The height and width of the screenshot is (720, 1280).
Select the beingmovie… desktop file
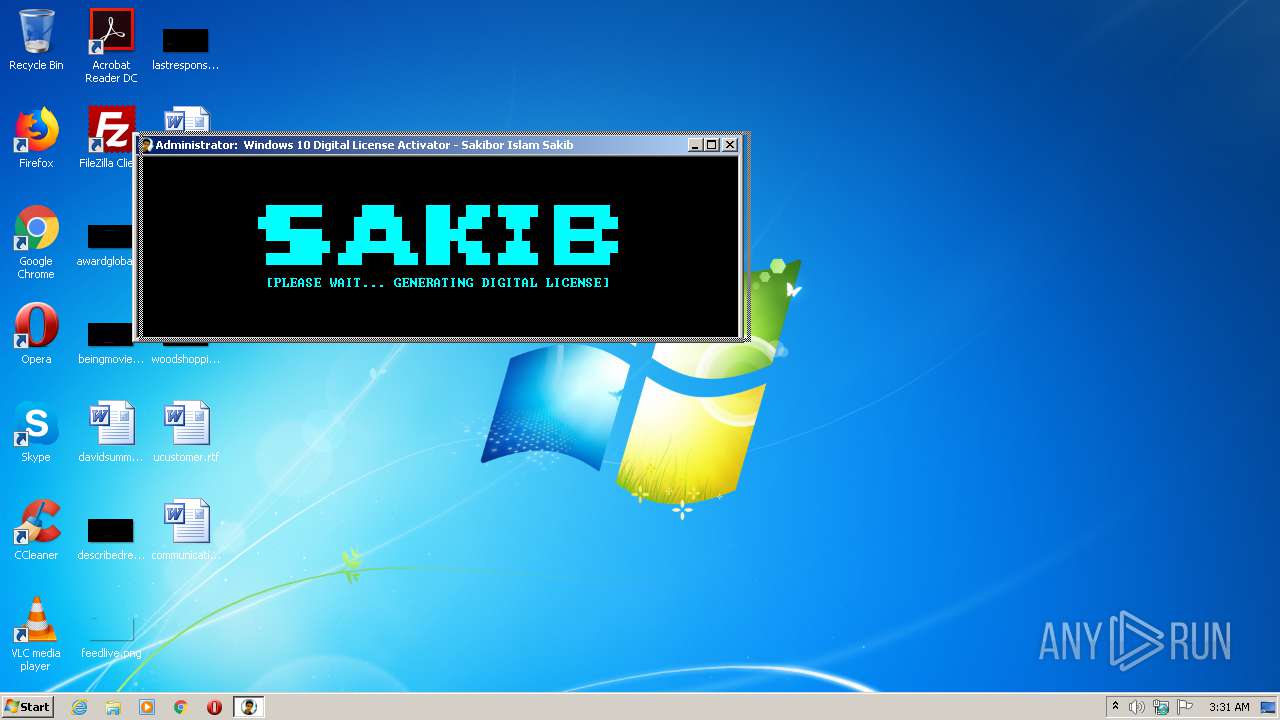point(110,344)
